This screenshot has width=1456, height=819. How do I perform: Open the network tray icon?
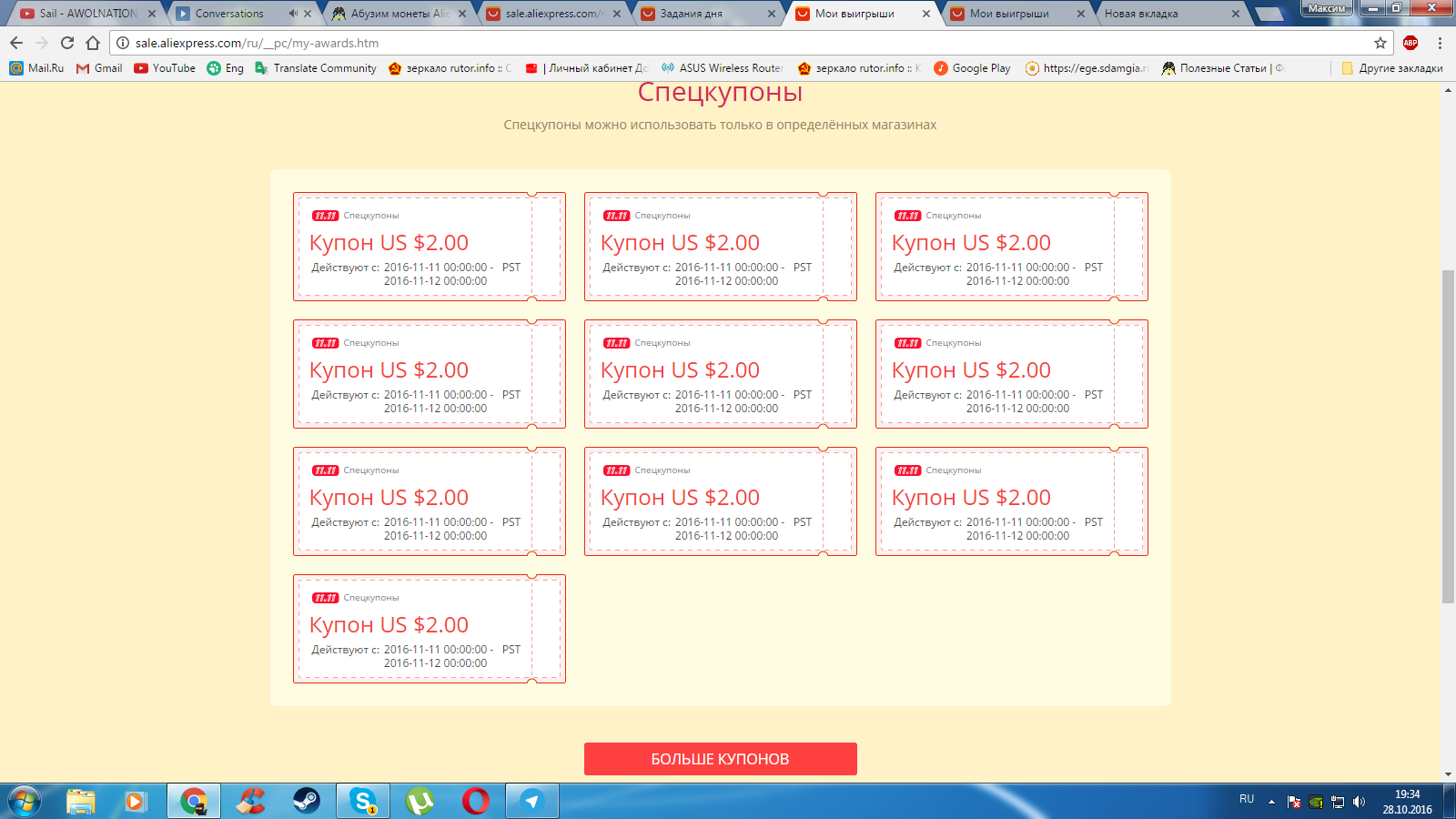click(1338, 802)
